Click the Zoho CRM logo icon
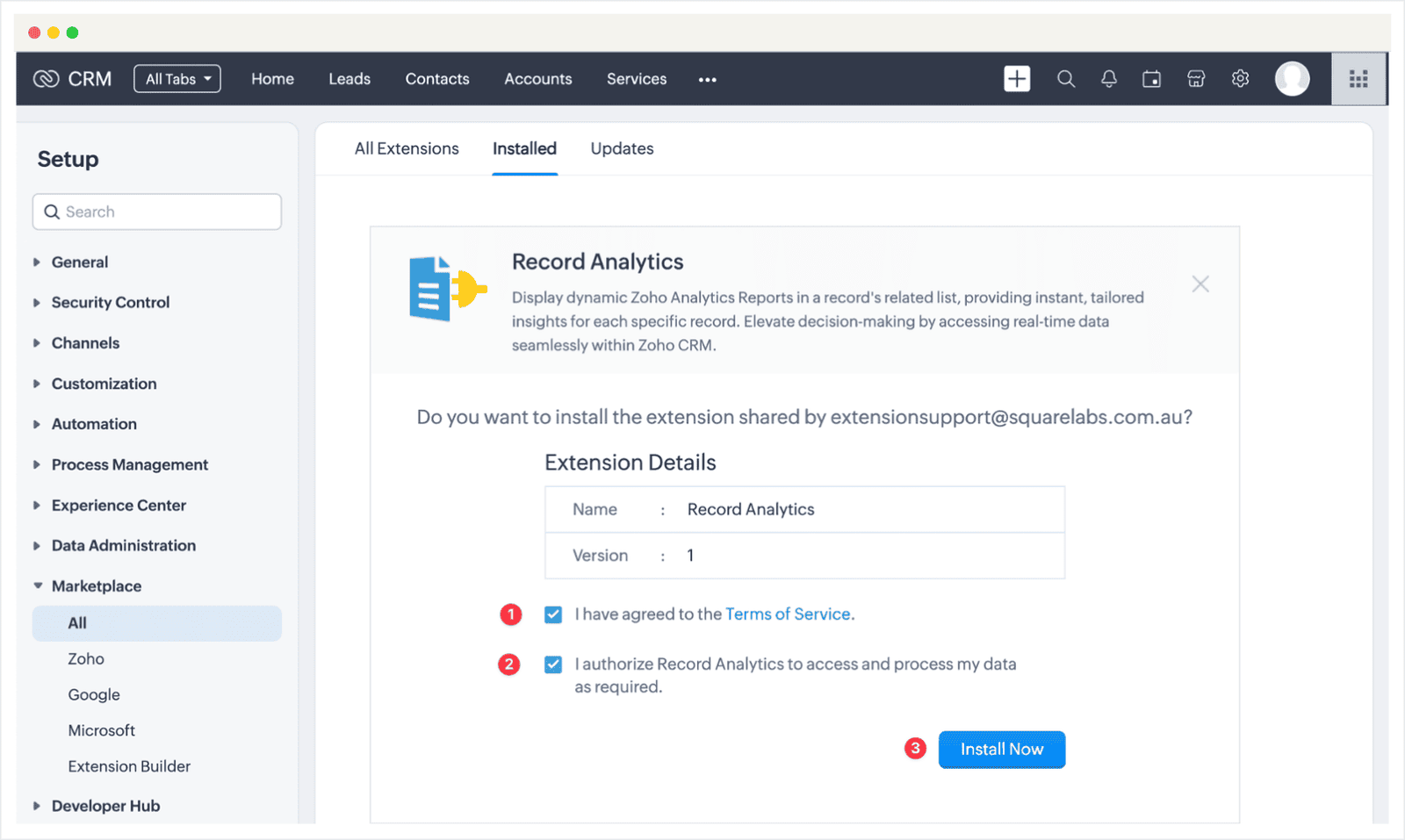 point(46,79)
